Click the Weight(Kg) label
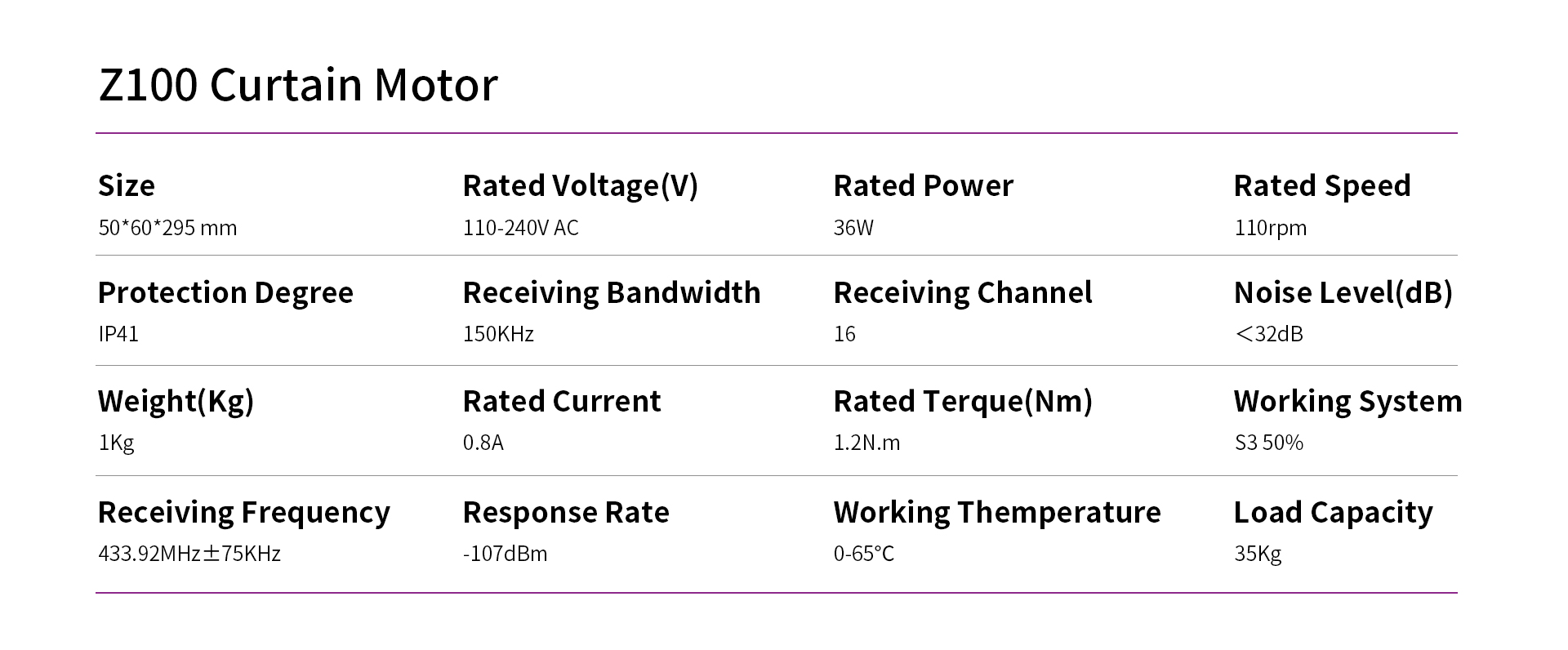 point(176,402)
